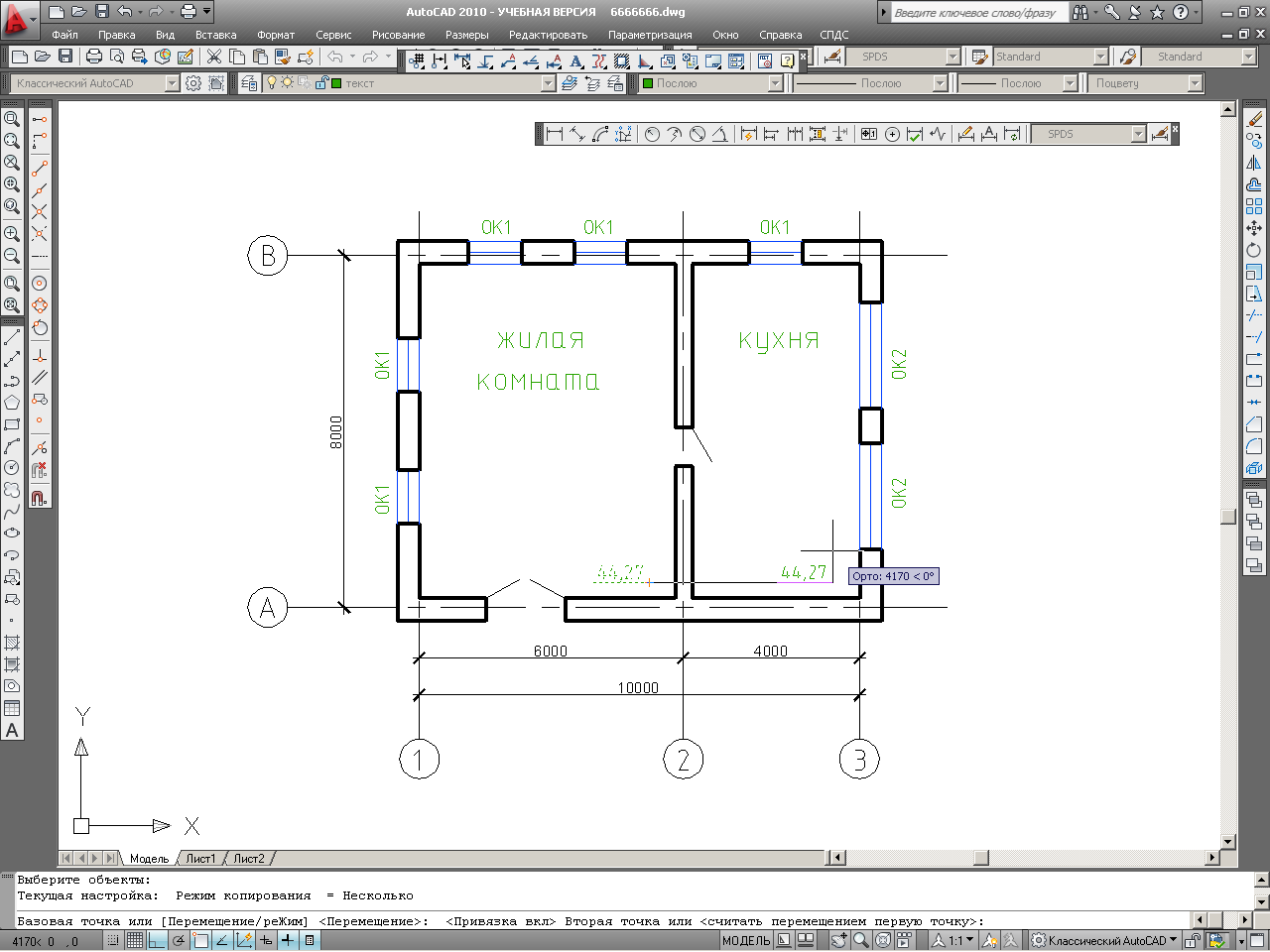Toggle Lineweight display in status bar

288,940
